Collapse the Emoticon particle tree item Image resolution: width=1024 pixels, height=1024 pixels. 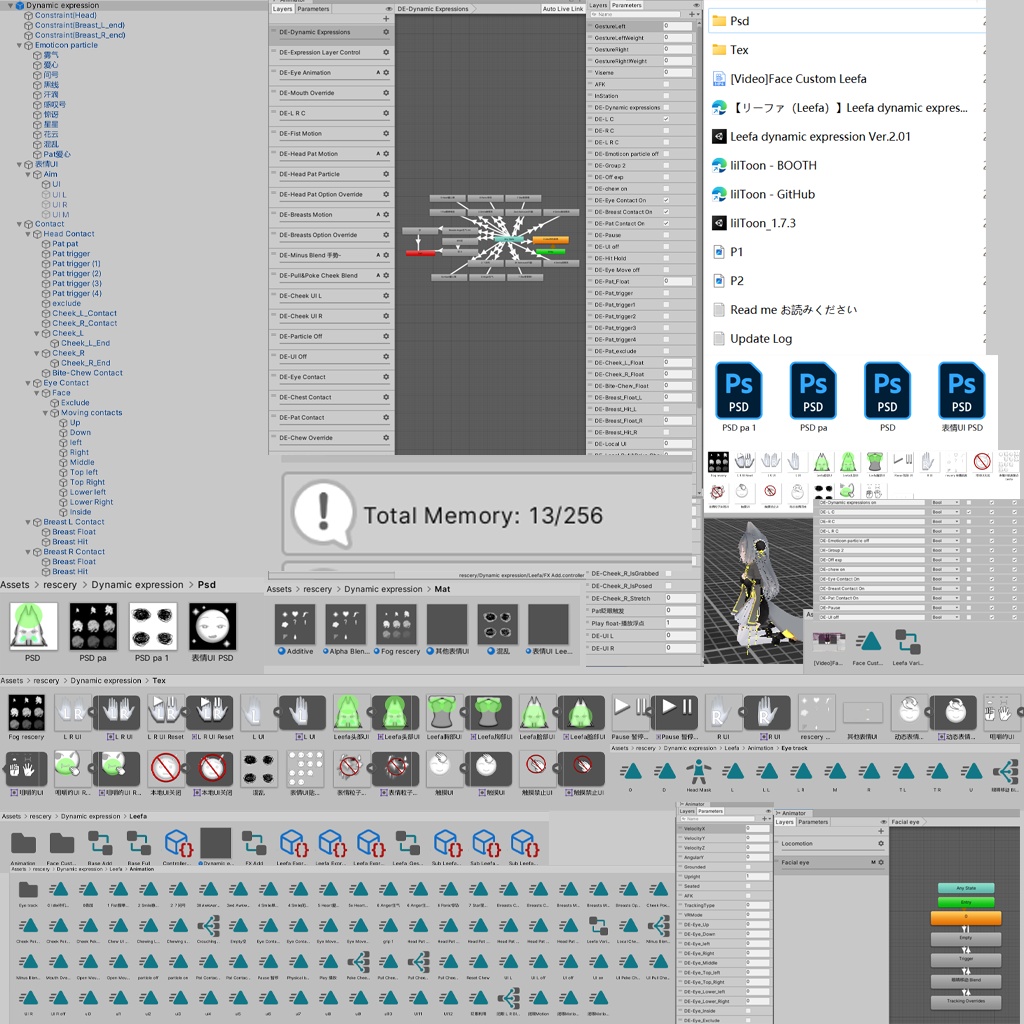[19, 45]
